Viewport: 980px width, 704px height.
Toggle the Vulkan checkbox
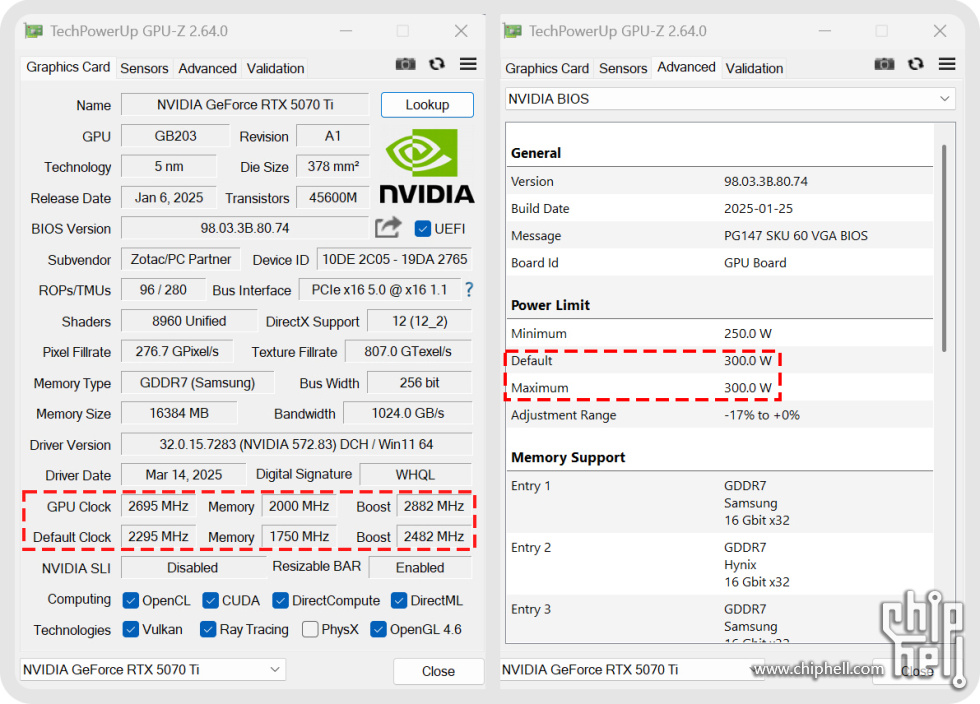click(131, 629)
